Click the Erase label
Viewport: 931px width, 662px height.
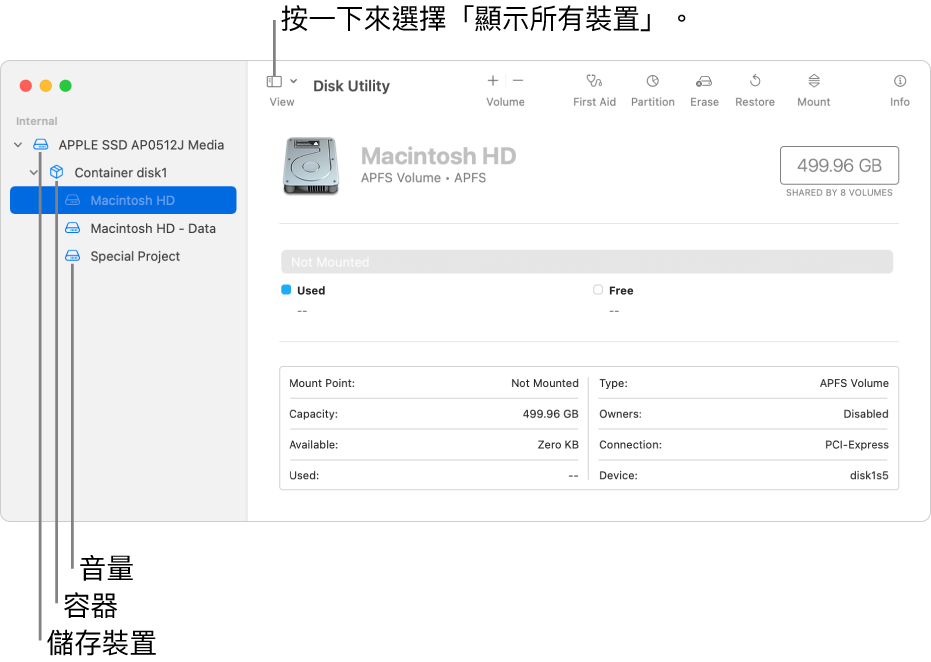tap(704, 102)
